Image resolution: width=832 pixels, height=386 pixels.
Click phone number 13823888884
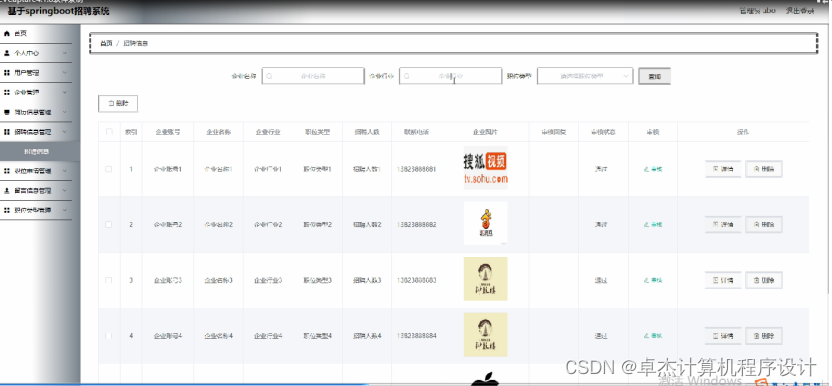tap(417, 336)
